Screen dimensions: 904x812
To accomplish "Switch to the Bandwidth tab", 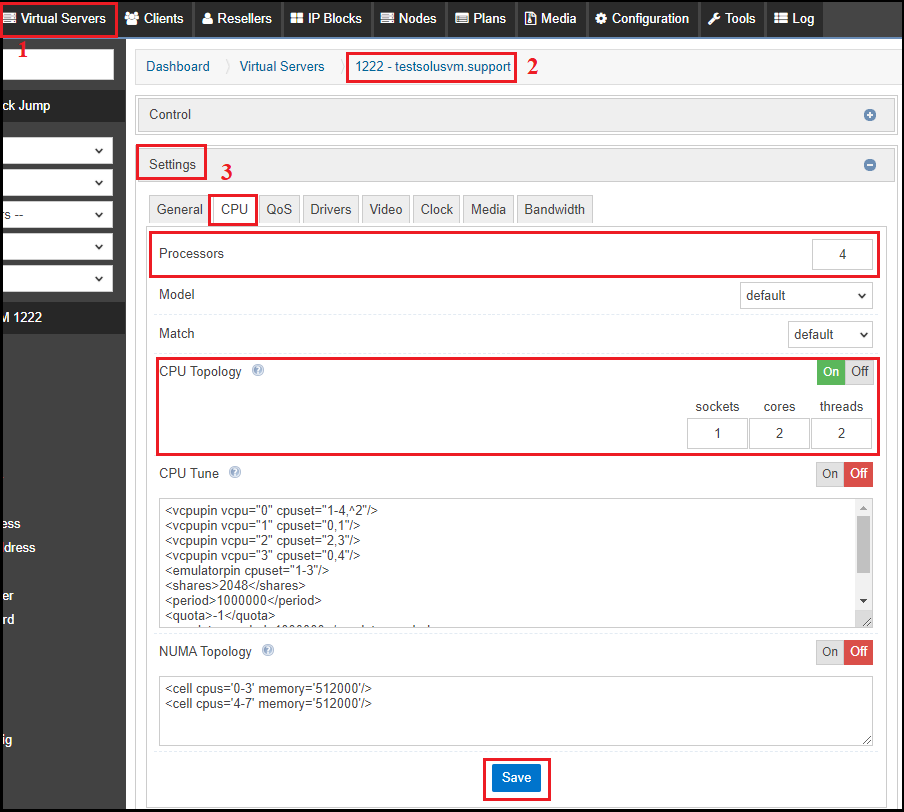I will tap(554, 209).
